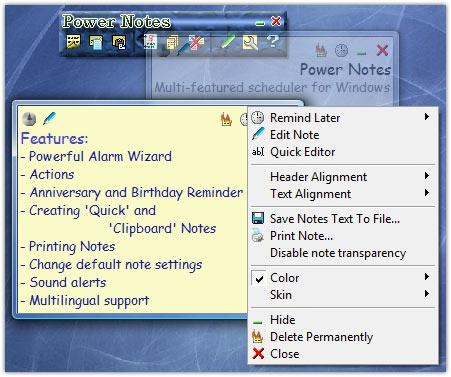Click '- Multilingual support' line
The width and height of the screenshot is (451, 377).
tap(85, 301)
